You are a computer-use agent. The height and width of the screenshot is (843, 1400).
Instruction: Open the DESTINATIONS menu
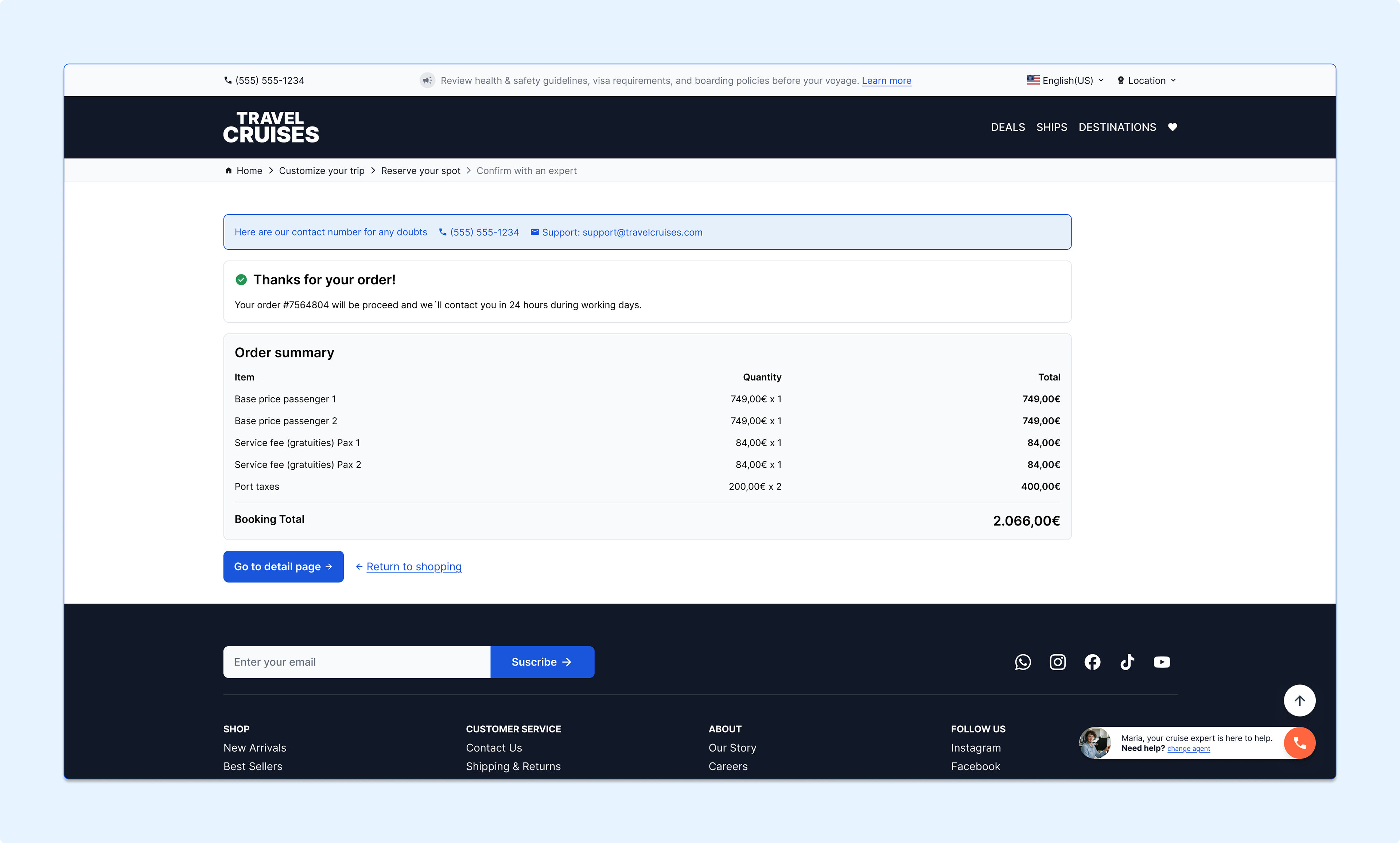1117,127
